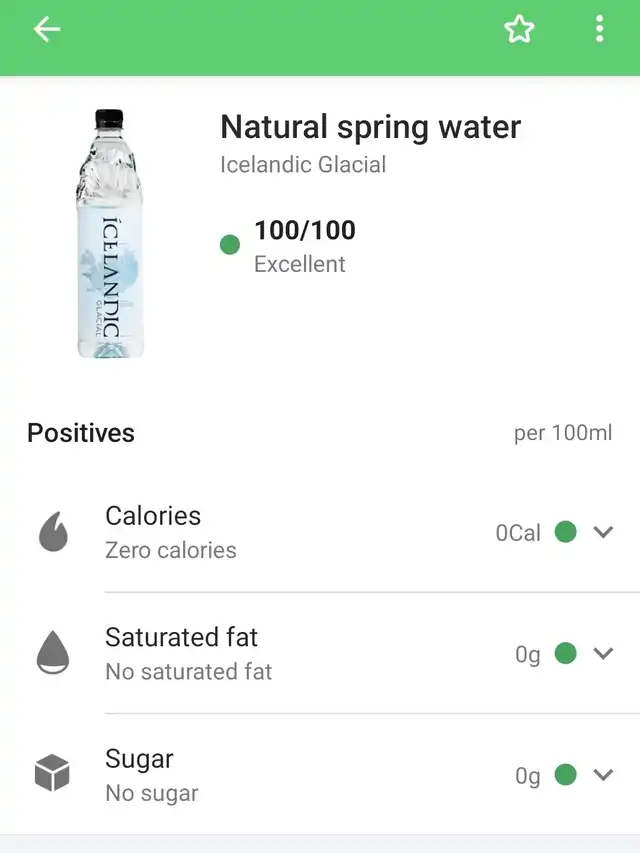640x853 pixels.
Task: Tap the per 100ml unit label
Action: point(563,434)
